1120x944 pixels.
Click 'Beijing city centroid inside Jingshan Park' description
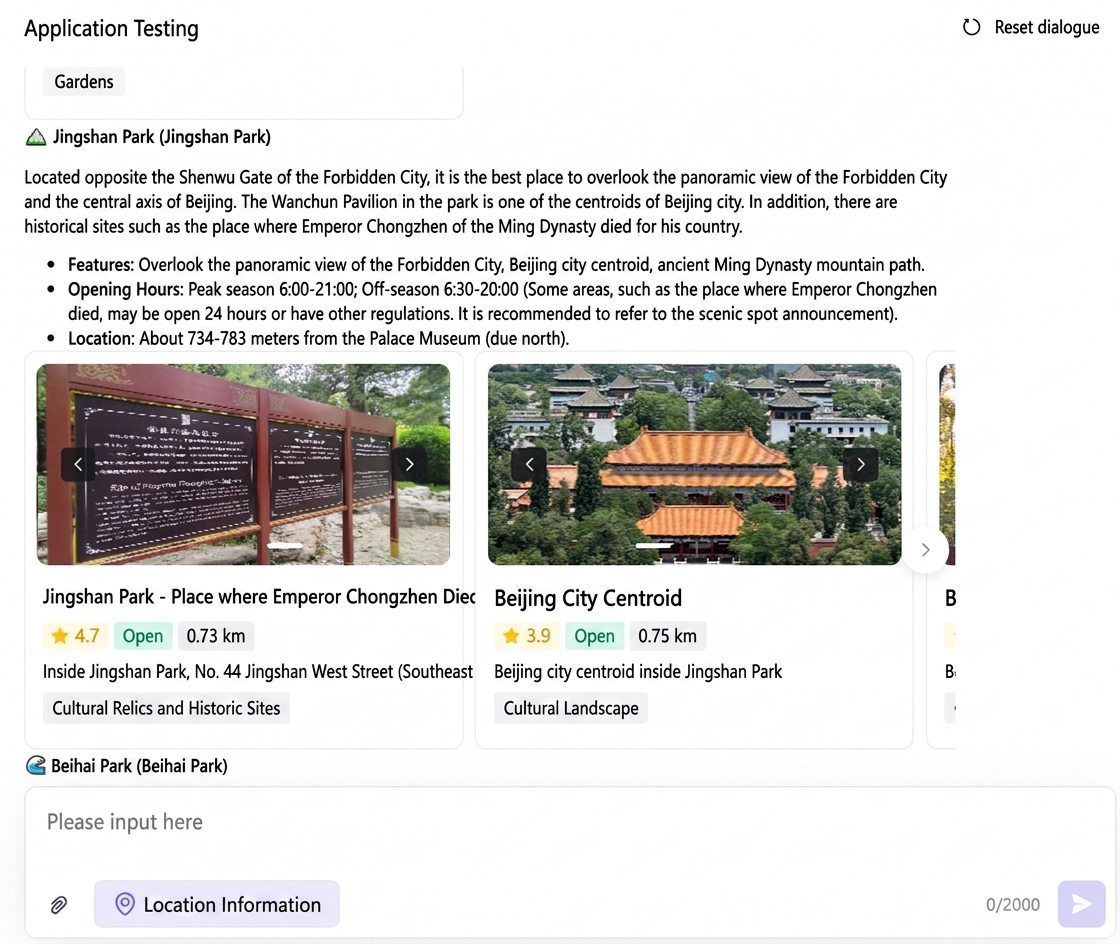click(638, 671)
